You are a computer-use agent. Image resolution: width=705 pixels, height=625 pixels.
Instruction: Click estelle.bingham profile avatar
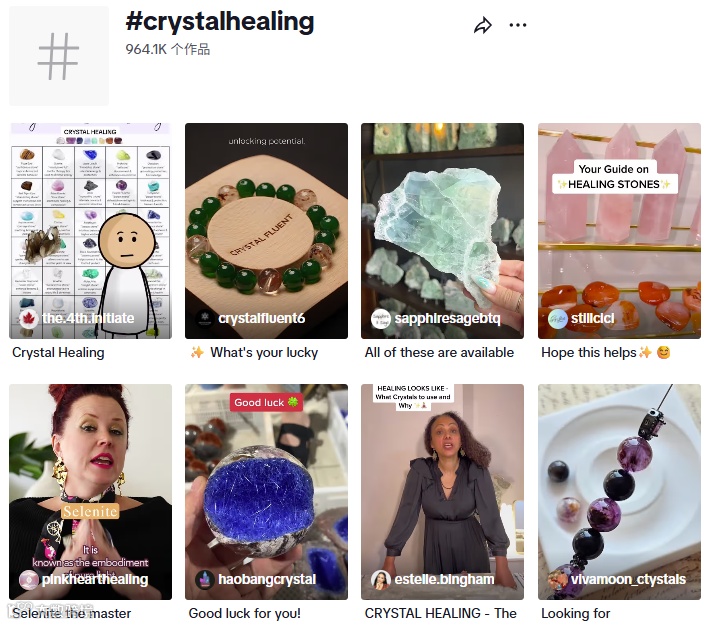[x=381, y=580]
